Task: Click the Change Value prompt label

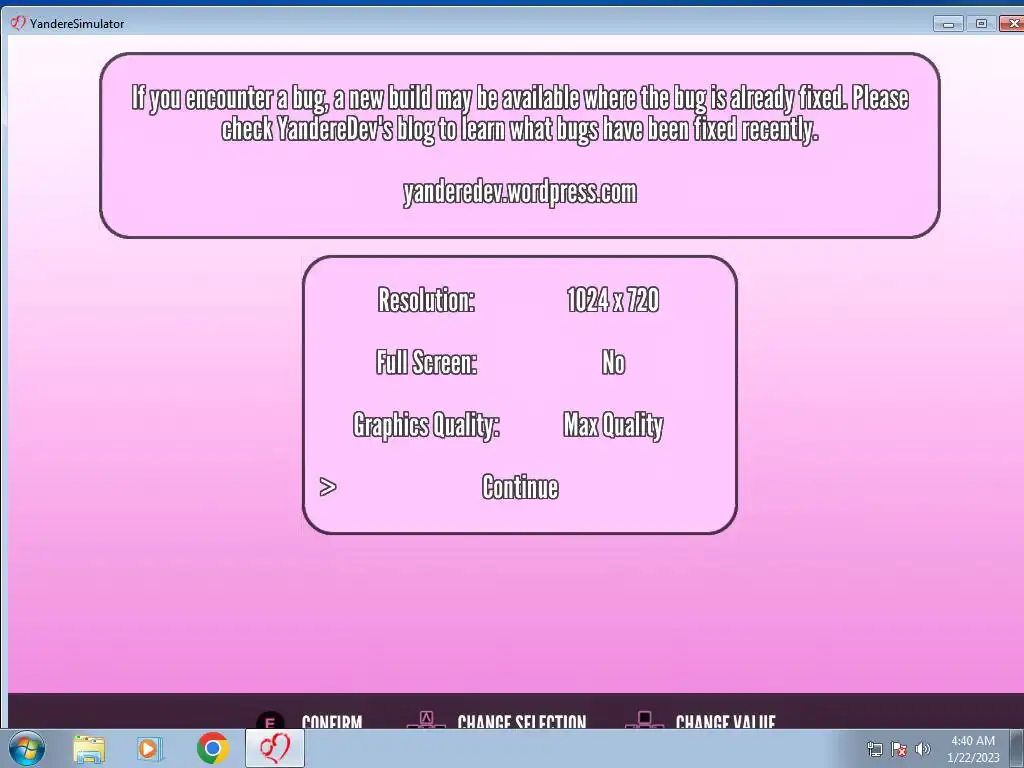Action: pos(726,722)
